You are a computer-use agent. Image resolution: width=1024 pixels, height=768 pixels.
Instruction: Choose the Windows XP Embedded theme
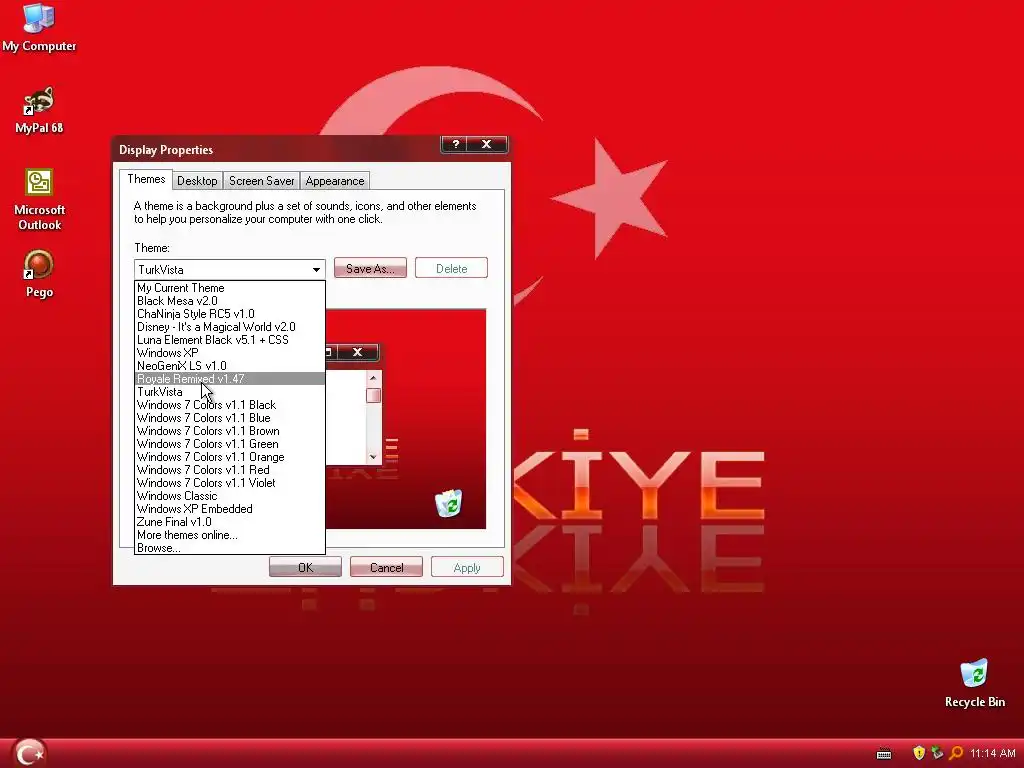pyautogui.click(x=230, y=509)
